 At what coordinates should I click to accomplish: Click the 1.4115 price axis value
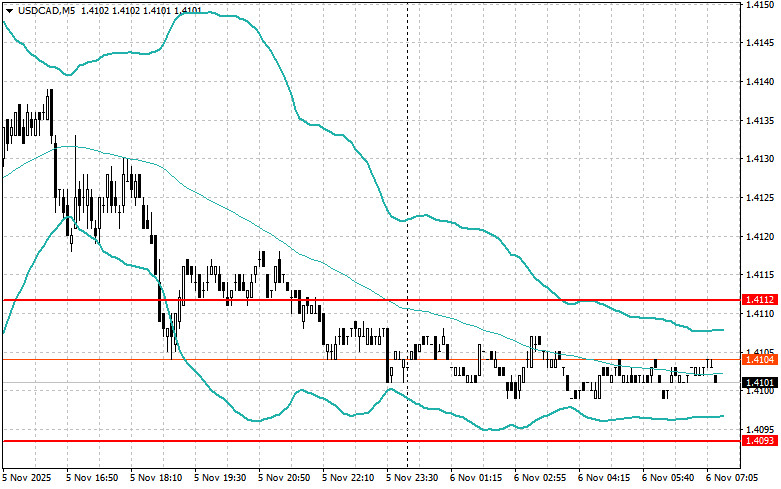760,275
